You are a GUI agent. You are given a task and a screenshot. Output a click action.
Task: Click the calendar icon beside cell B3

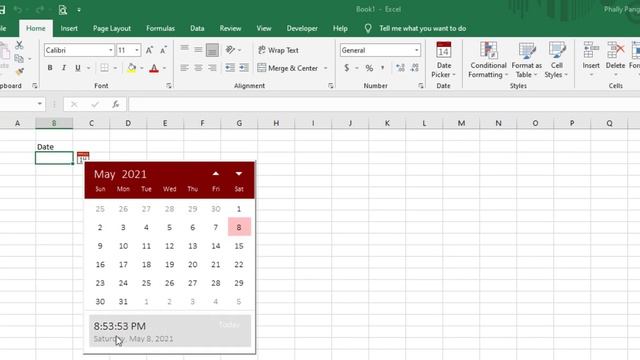(x=83, y=158)
